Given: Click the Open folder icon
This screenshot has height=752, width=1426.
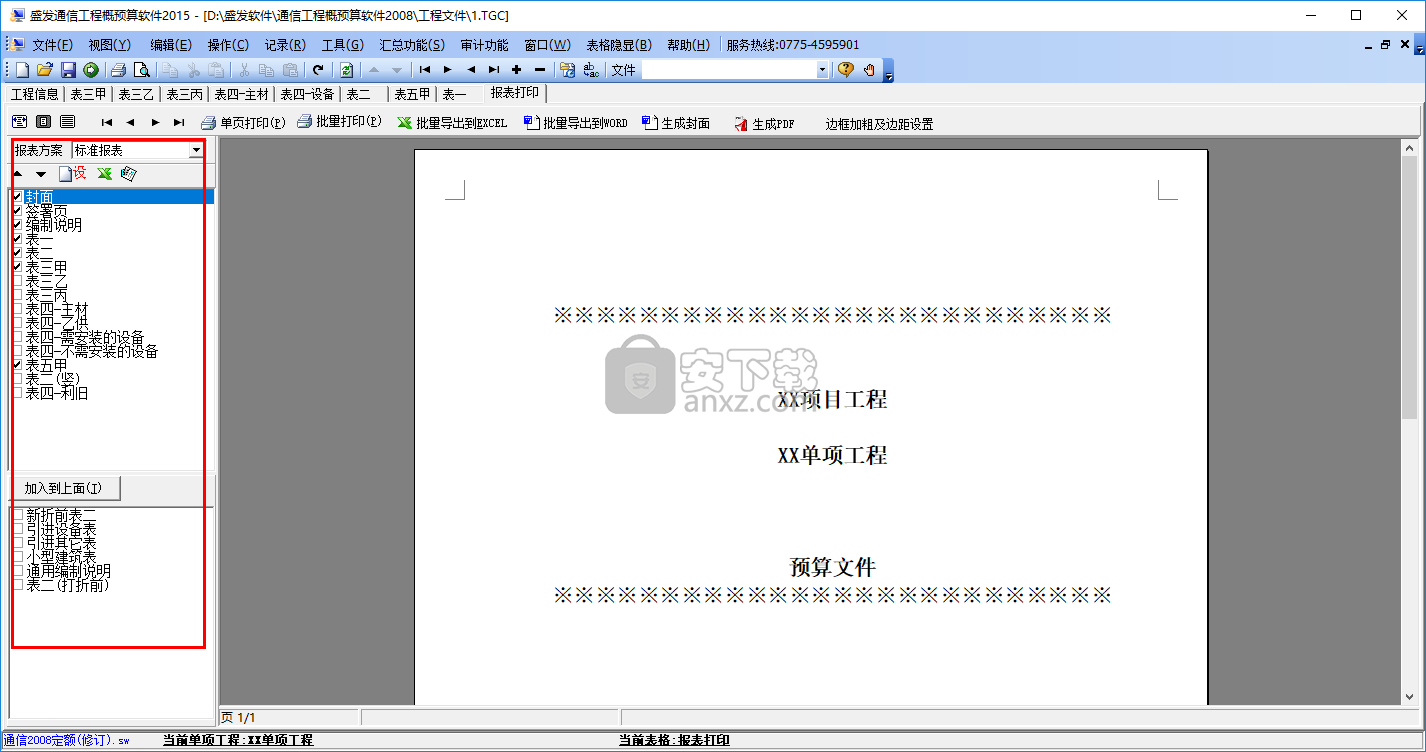Looking at the screenshot, I should tap(45, 70).
